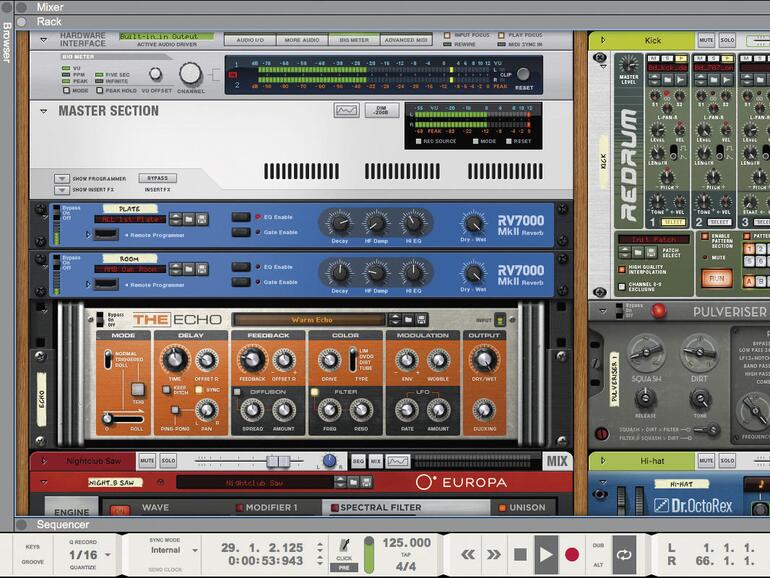Viewport: 770px width, 578px height.
Task: Toggle the metronome Click icon
Action: point(344,546)
